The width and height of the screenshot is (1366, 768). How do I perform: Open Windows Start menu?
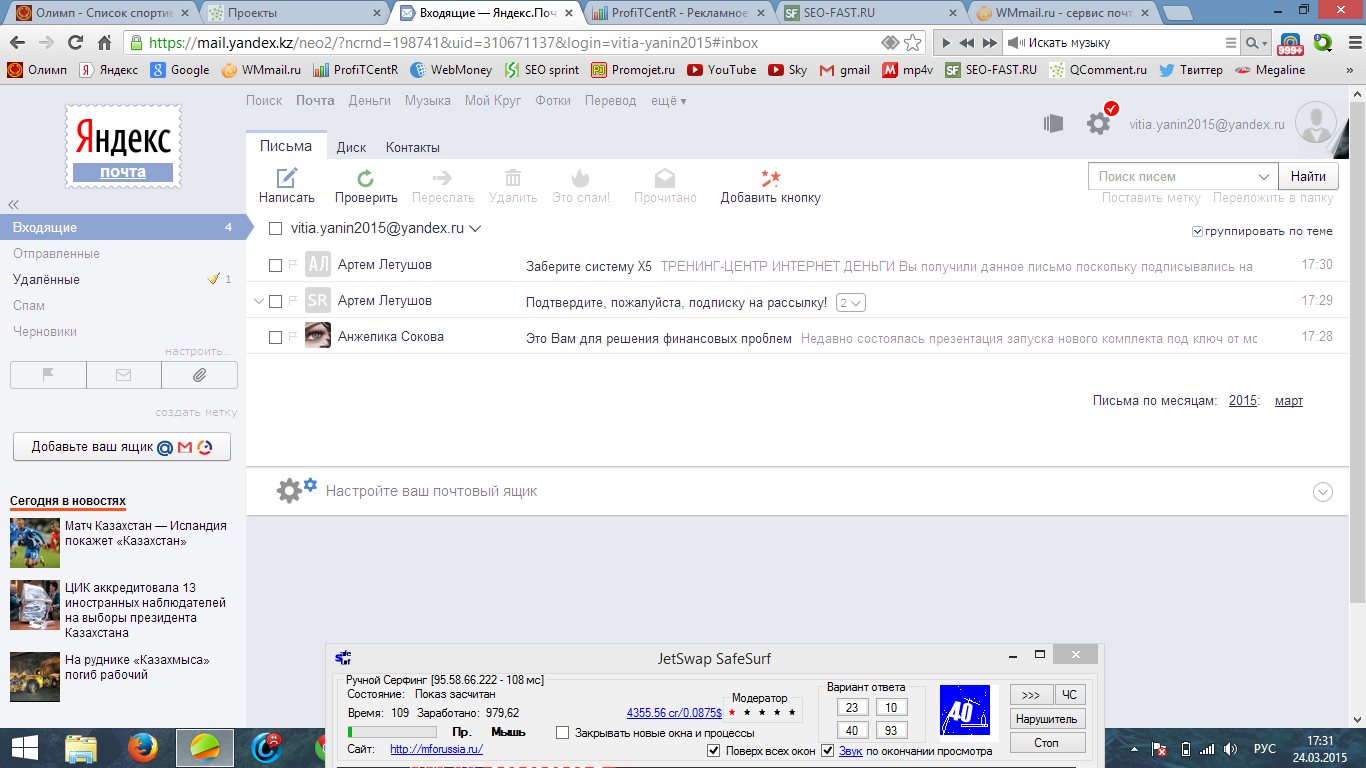point(24,748)
